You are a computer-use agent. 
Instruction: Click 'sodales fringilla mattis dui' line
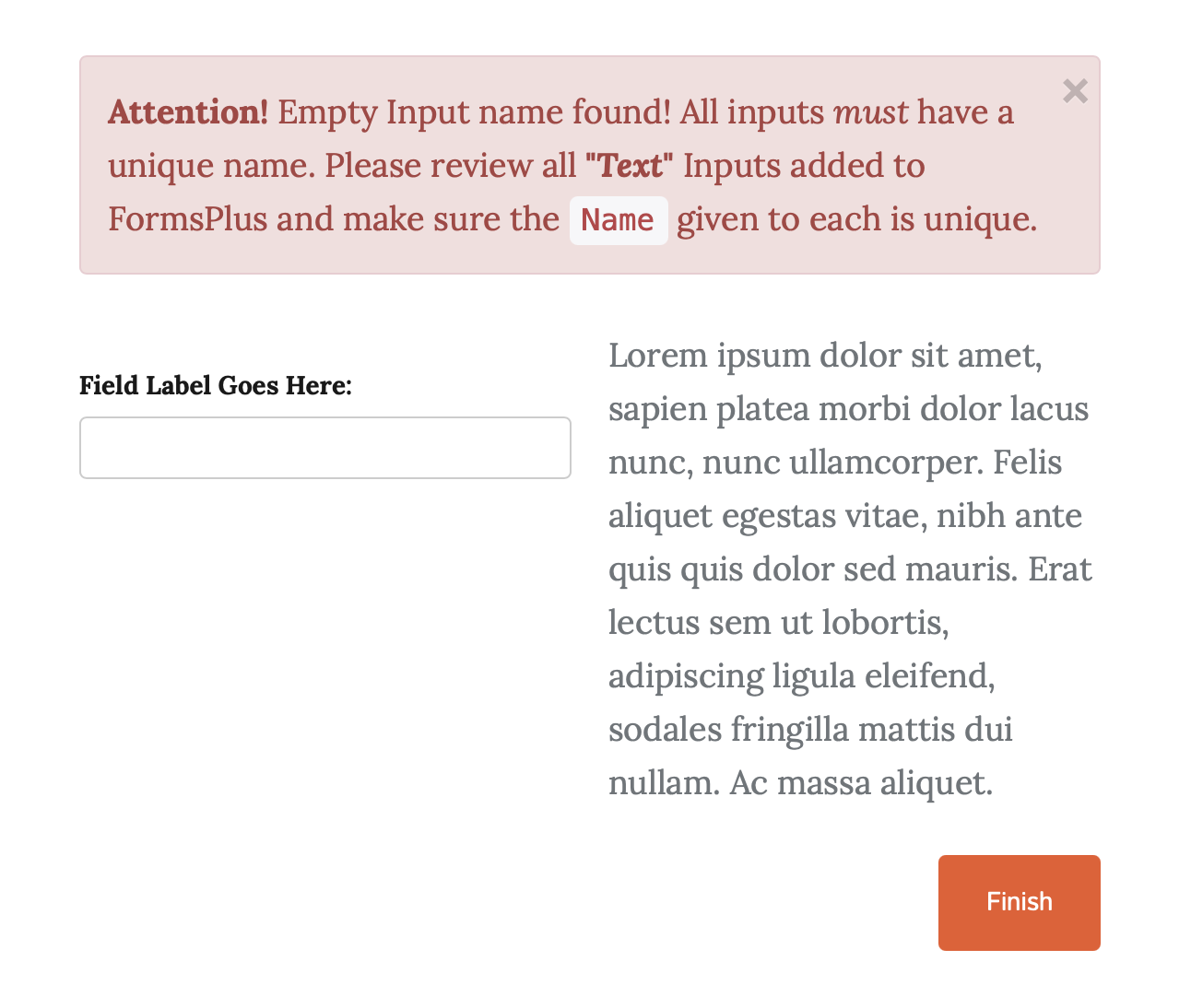810,729
